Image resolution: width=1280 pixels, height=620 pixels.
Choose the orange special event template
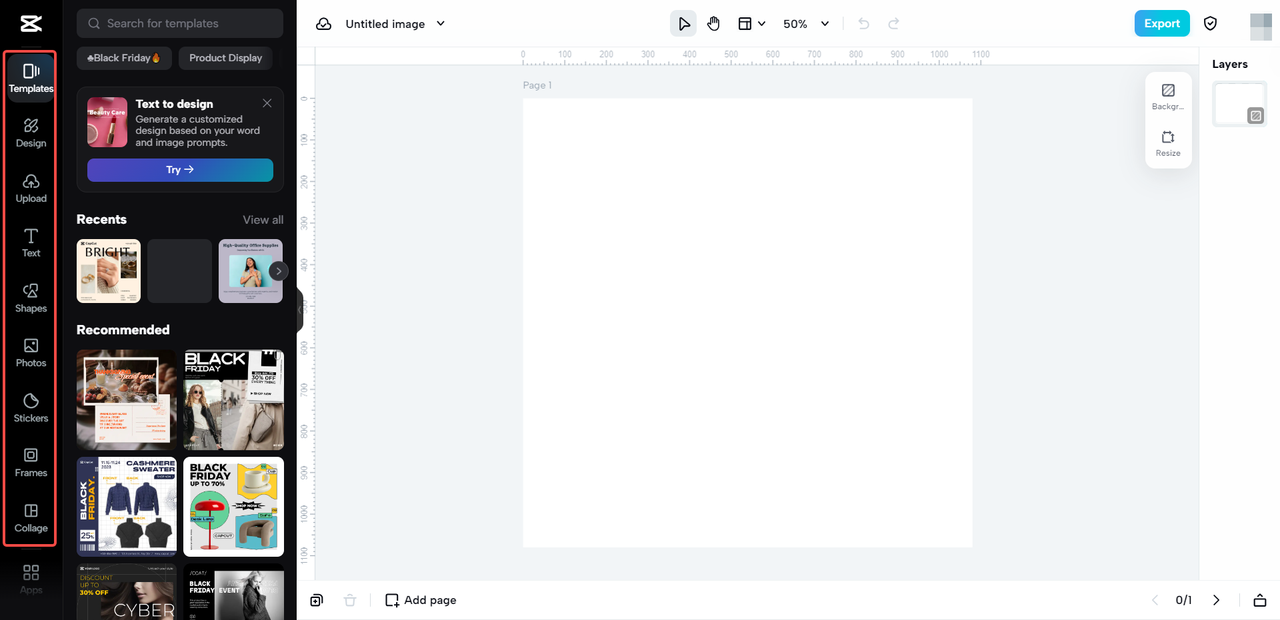[127, 400]
